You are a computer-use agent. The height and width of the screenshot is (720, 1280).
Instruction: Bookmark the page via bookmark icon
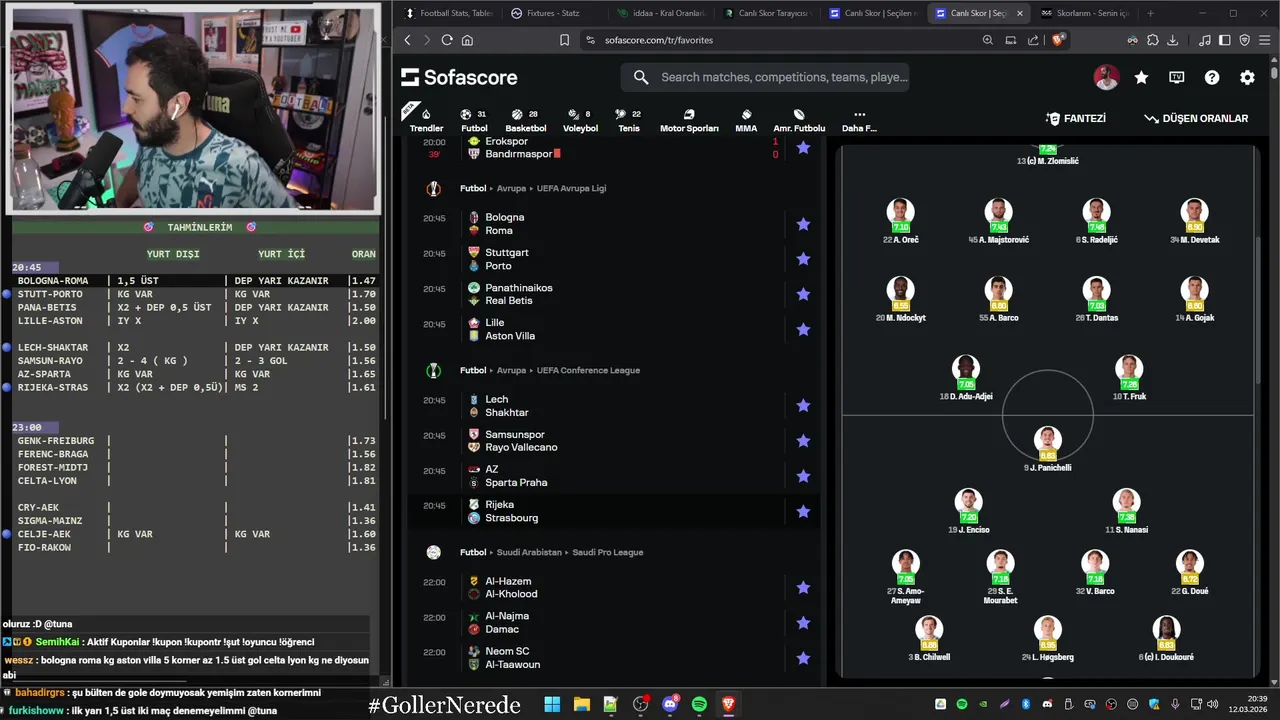coord(564,40)
